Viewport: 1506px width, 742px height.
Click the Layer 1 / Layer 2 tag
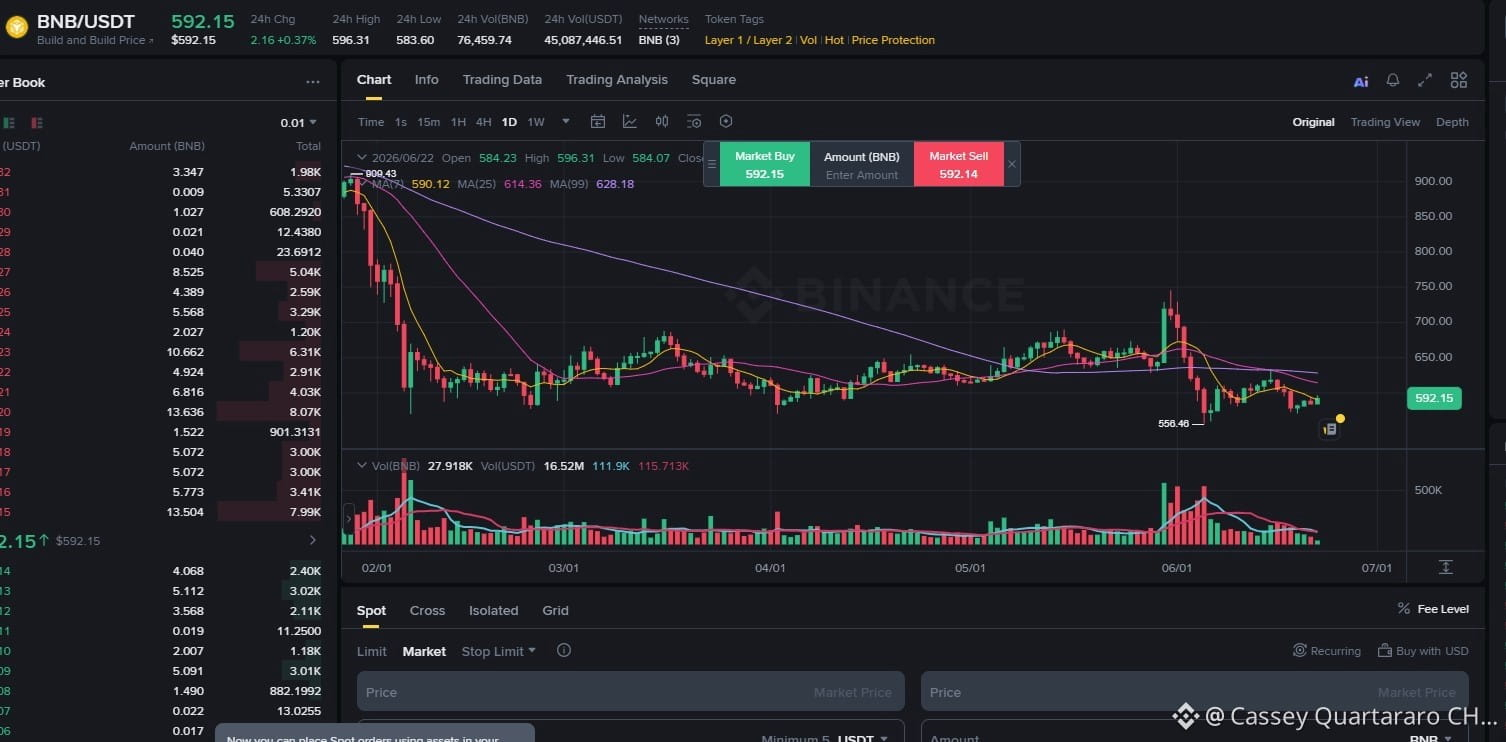[749, 40]
